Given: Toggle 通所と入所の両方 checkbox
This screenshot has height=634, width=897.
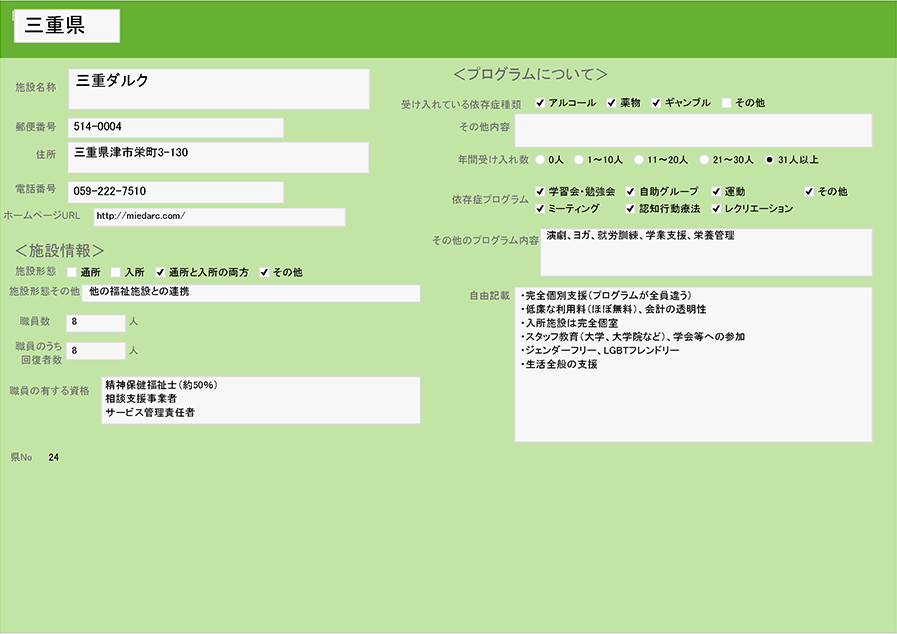Looking at the screenshot, I should [160, 272].
